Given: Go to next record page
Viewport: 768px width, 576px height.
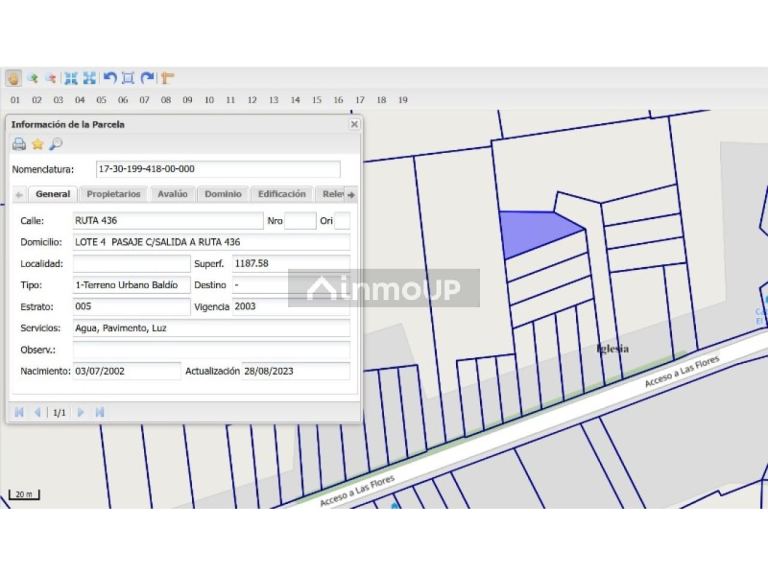Looking at the screenshot, I should 81,412.
